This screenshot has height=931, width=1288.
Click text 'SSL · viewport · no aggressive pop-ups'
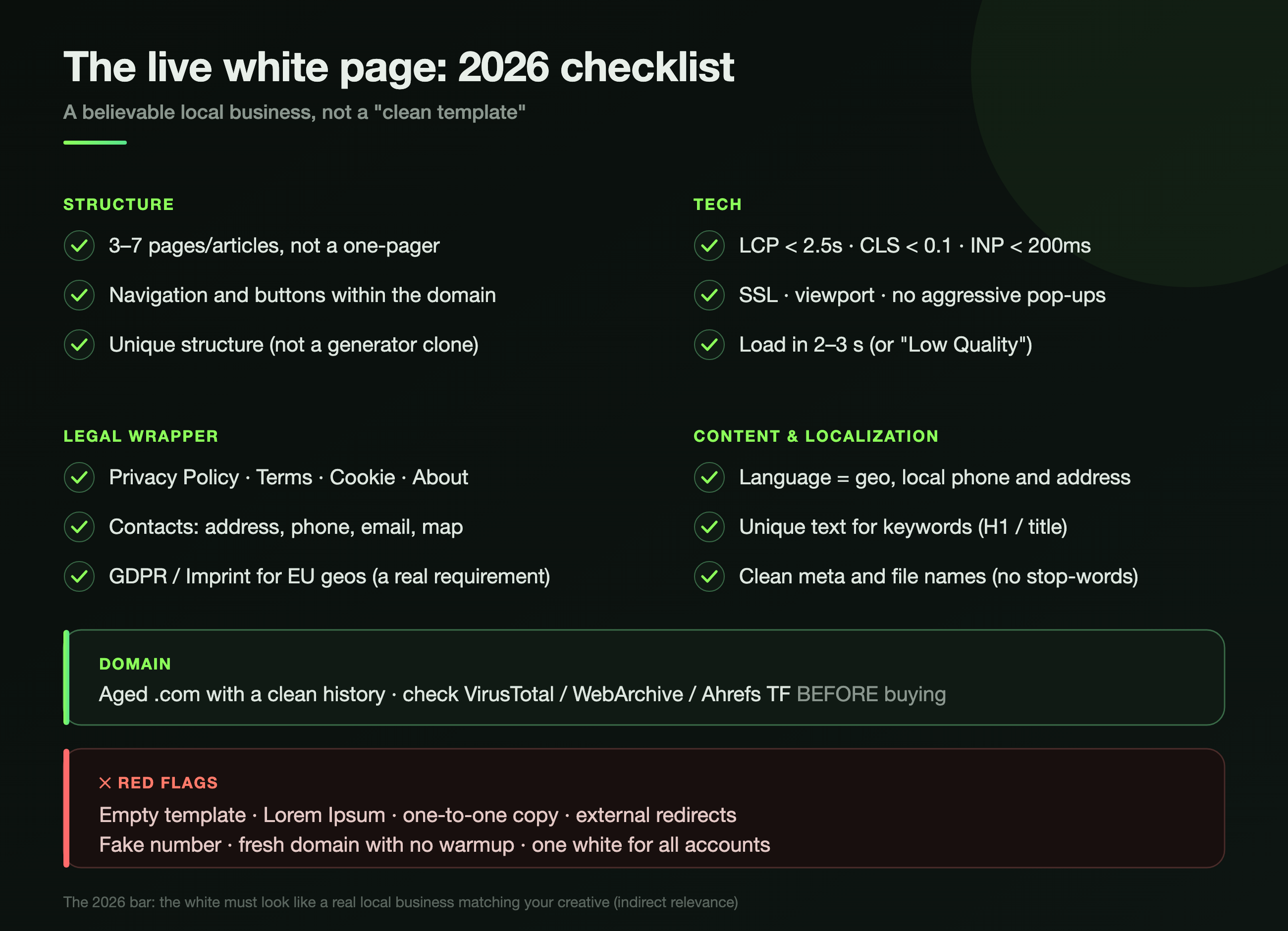(922, 295)
